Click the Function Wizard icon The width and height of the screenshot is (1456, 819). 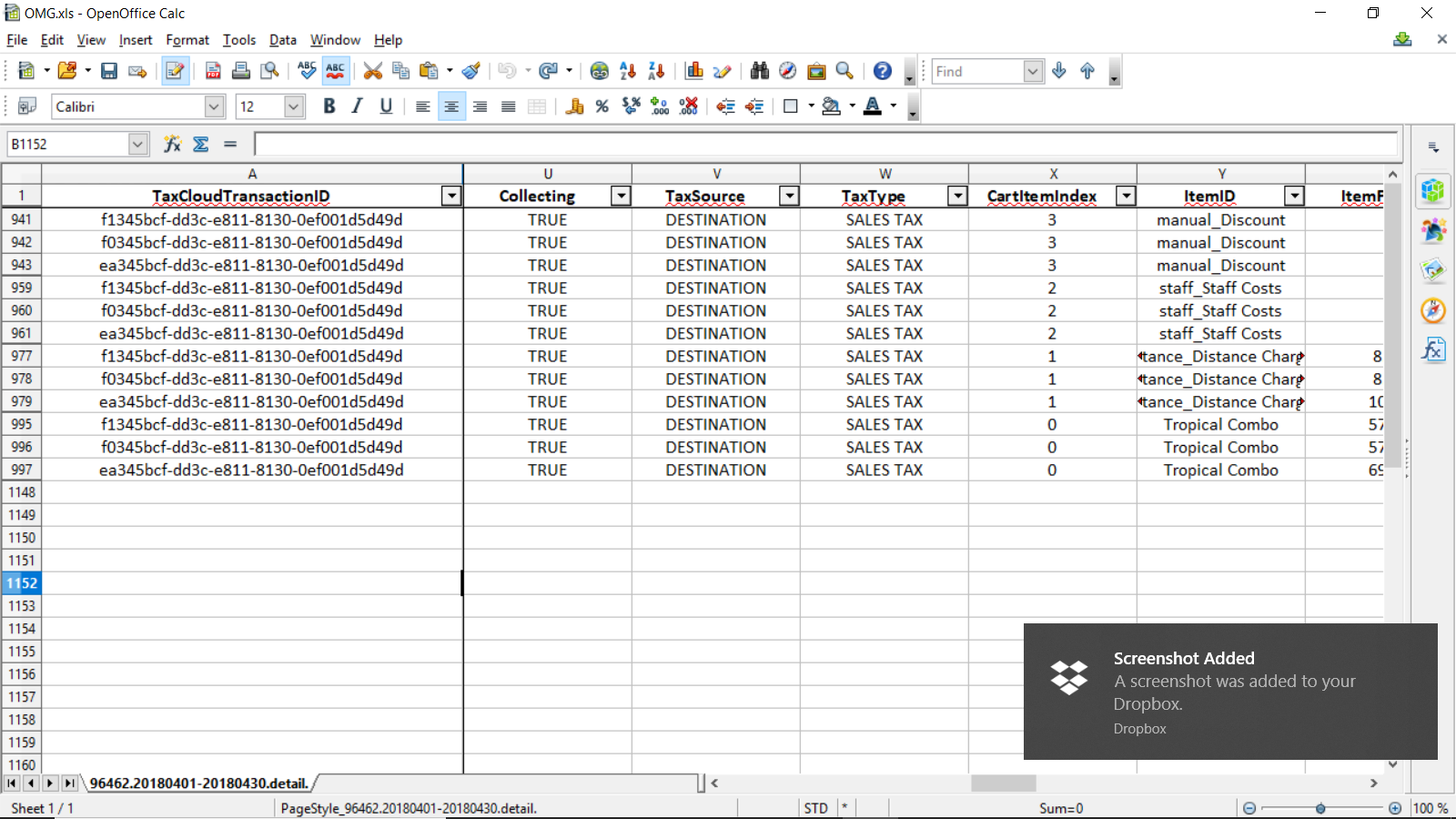pos(172,144)
